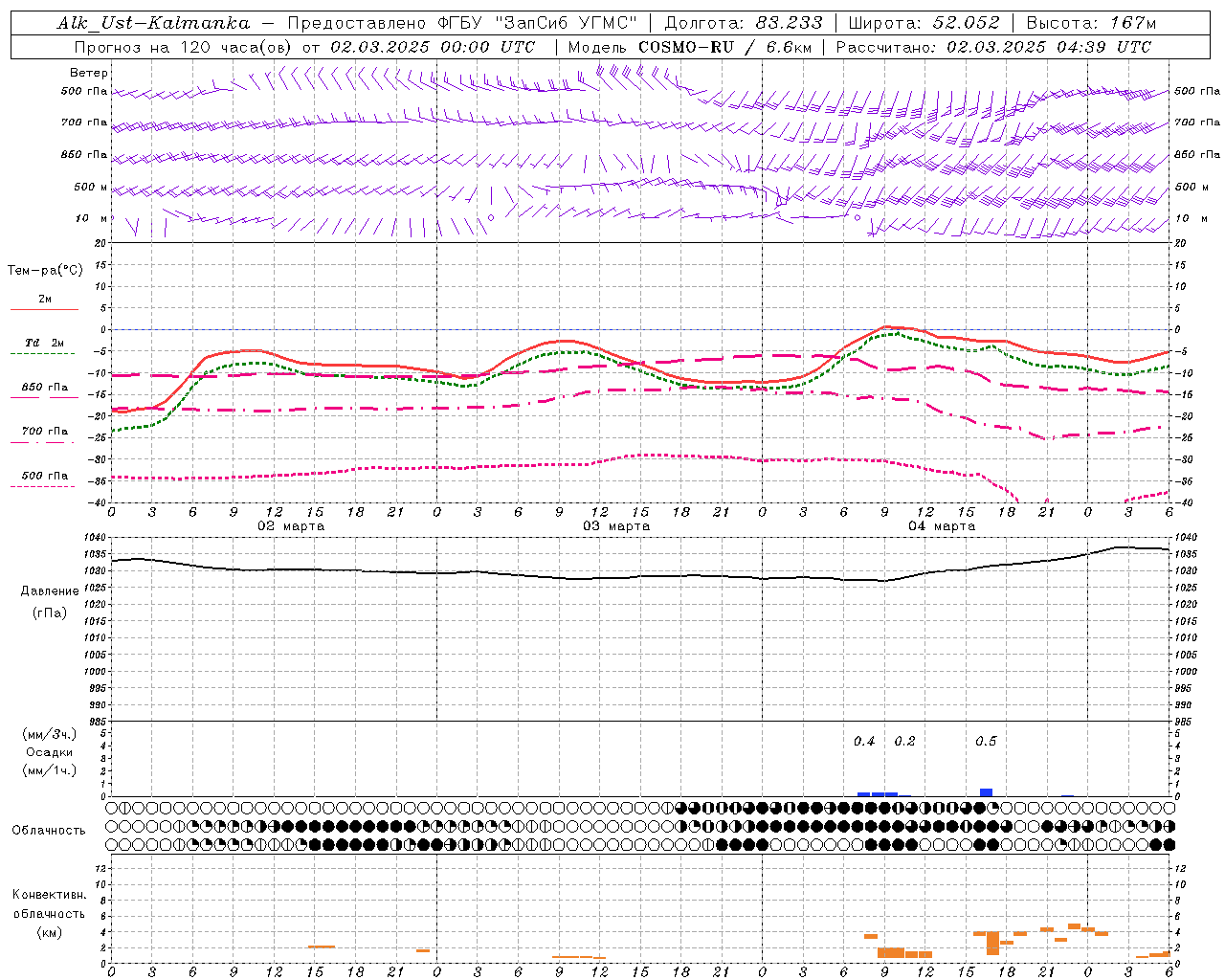The image size is (1225, 980).
Task: Click the (км) unit label for convective clouds
Action: coord(50,932)
